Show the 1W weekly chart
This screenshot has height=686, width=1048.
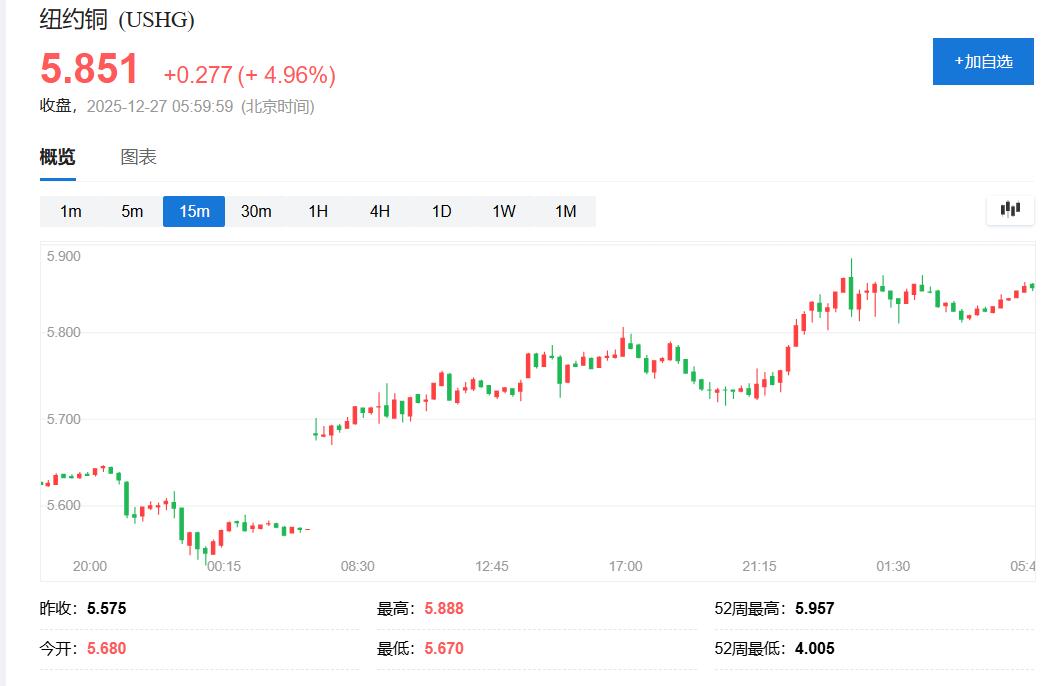(504, 211)
